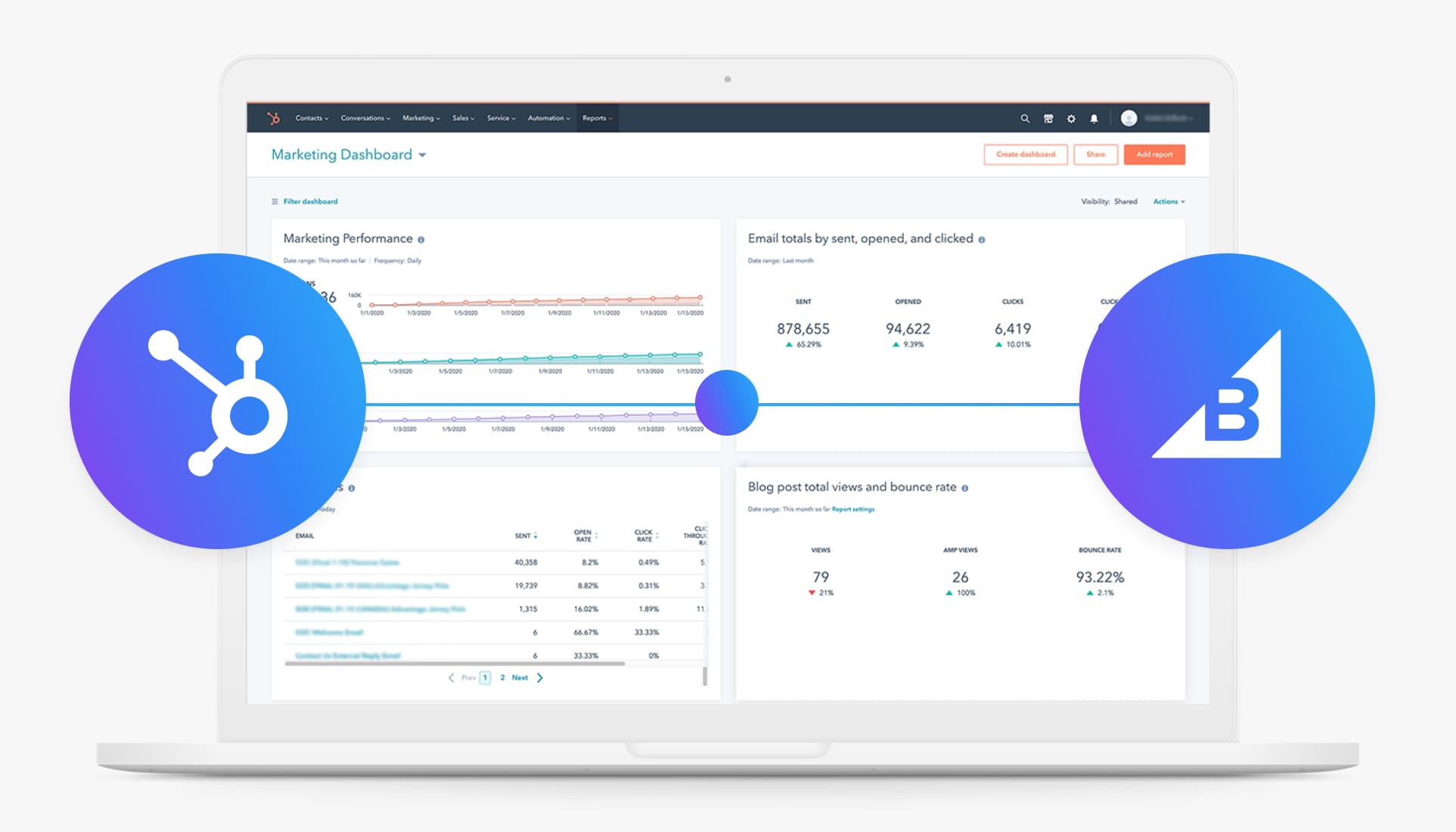Viewport: 1456px width, 832px height.
Task: Click the vertical scrollbar beside email table
Action: [x=705, y=676]
